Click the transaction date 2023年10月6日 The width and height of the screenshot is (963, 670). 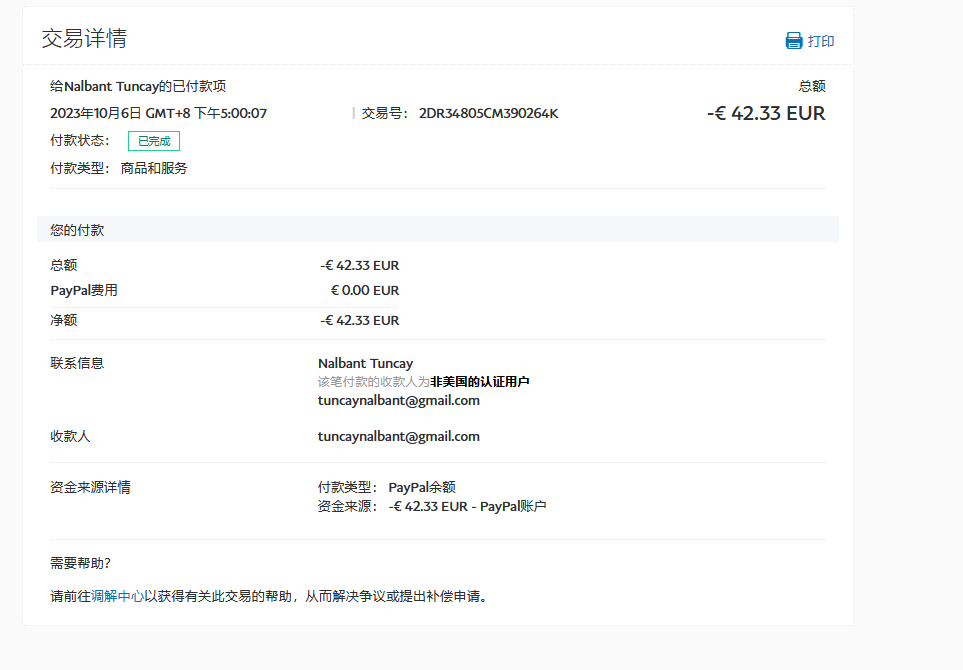pyautogui.click(x=96, y=113)
